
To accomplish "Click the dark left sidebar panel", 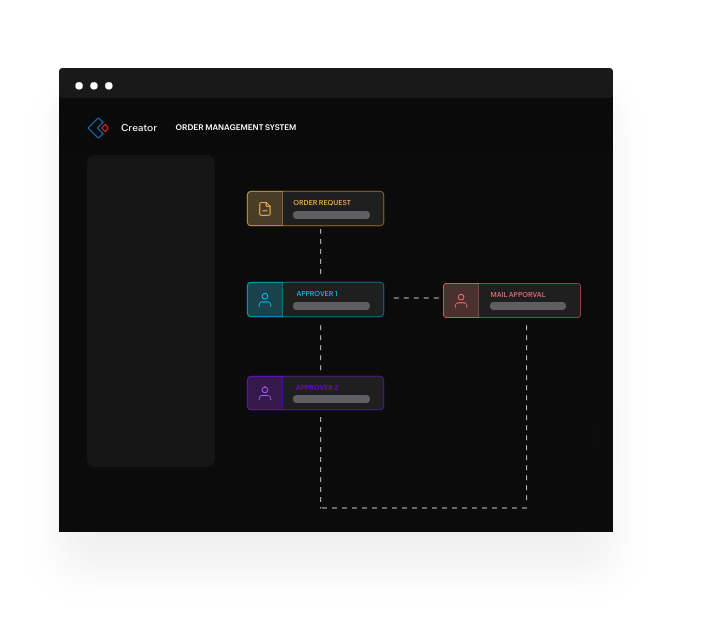I will (x=151, y=311).
